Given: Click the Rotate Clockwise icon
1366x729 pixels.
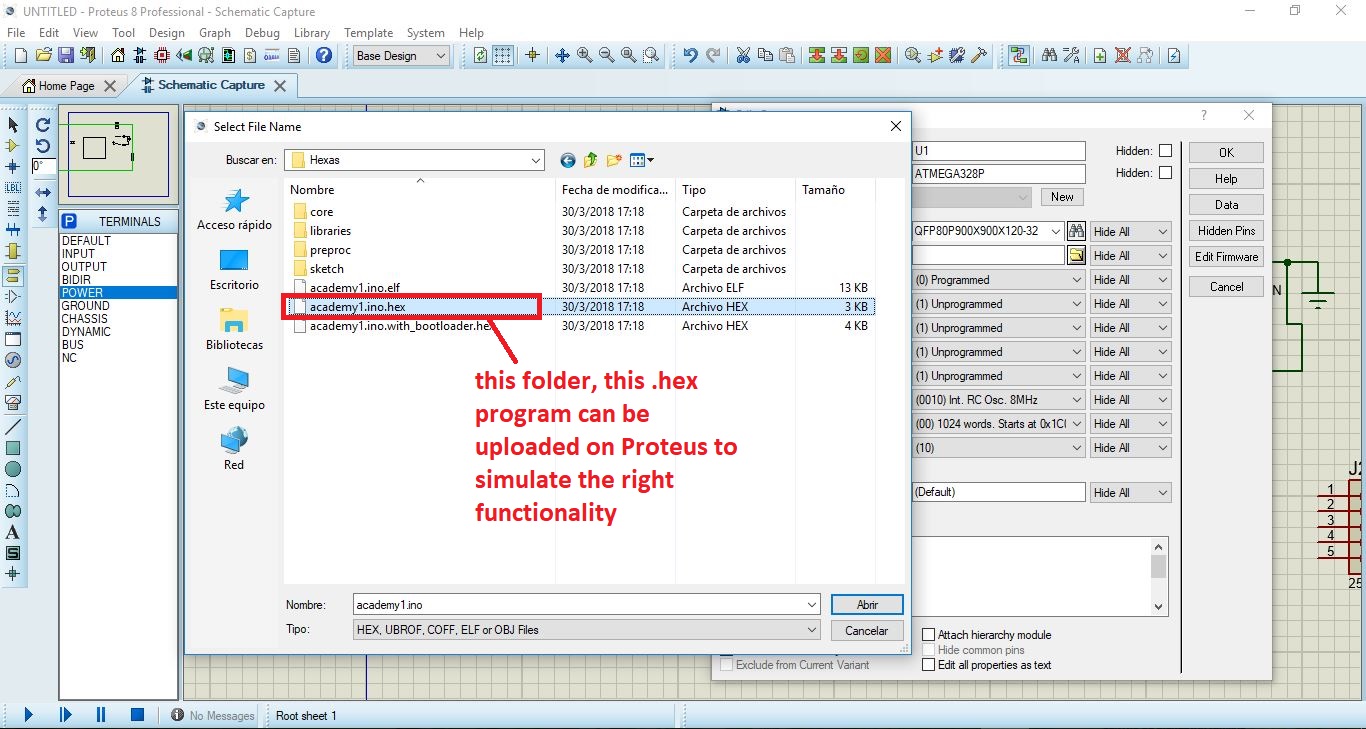Looking at the screenshot, I should coord(43,125).
